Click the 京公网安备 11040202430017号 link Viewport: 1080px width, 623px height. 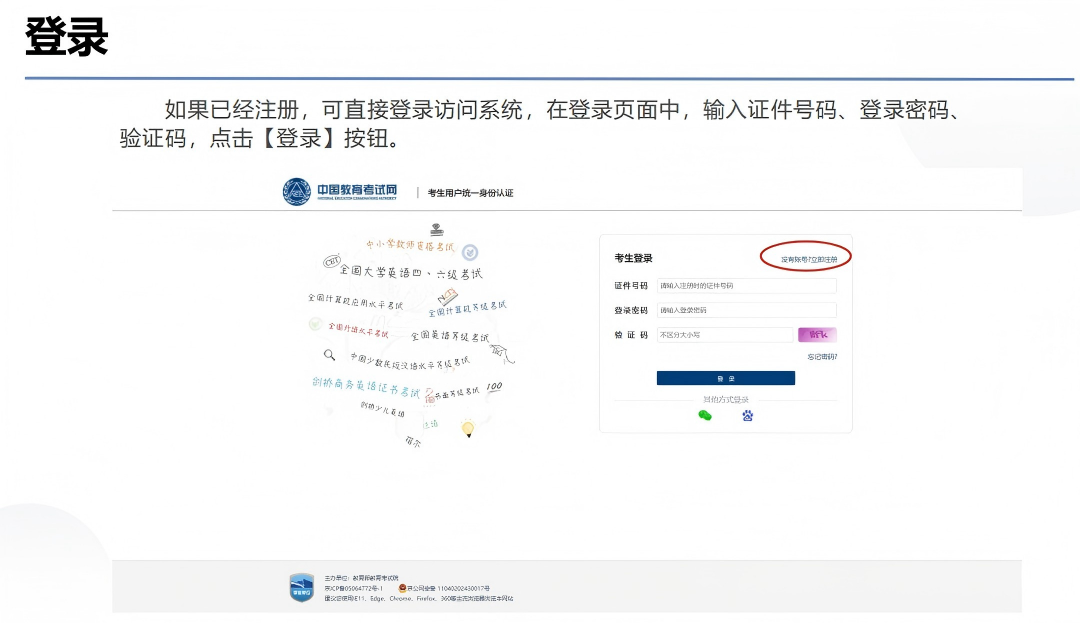tap(448, 588)
